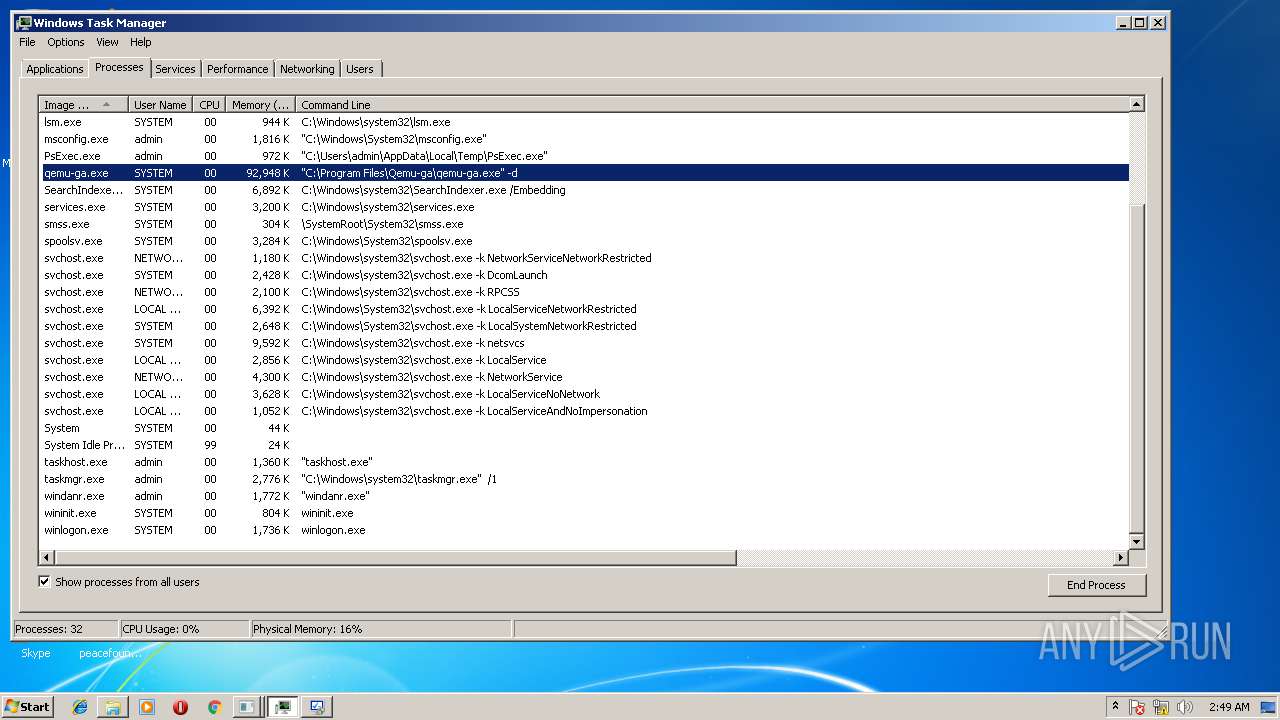
Task: Select the services.exe process row
Action: click(x=584, y=207)
